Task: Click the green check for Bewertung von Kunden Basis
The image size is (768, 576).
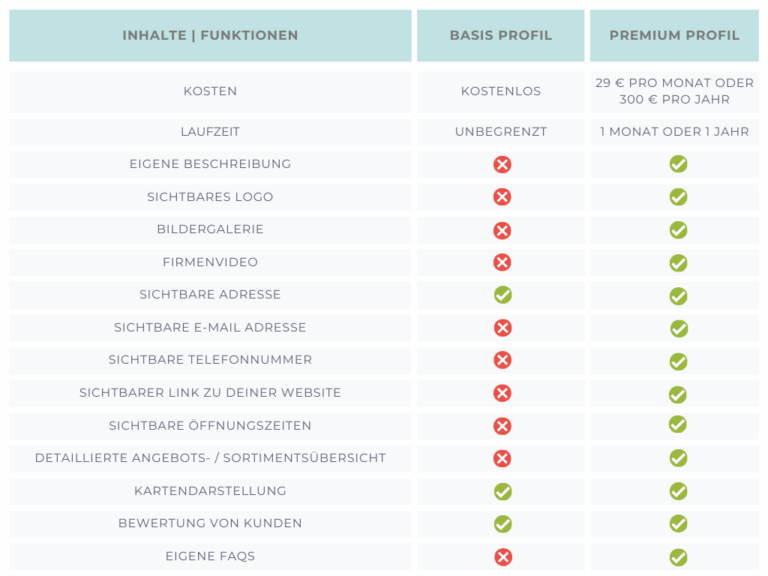Action: [x=502, y=524]
